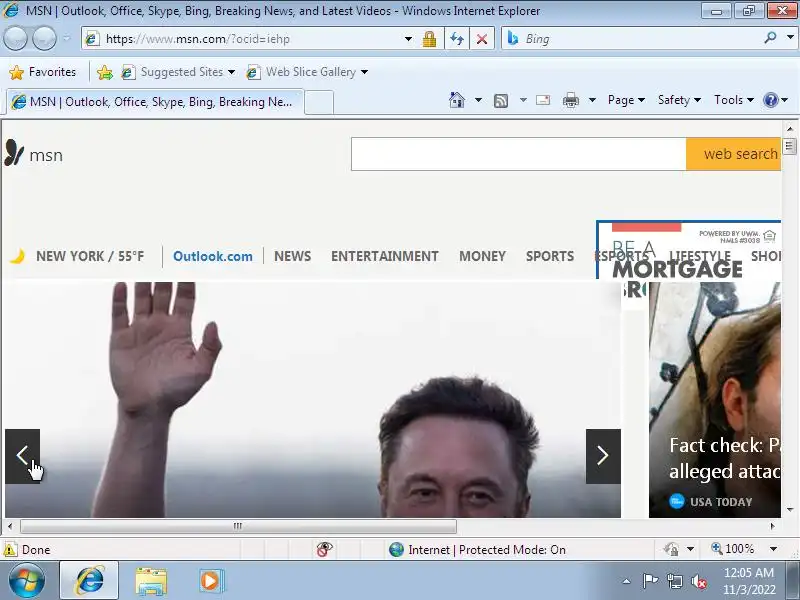The width and height of the screenshot is (800, 600).
Task: Click the Back navigation button
Action: [x=15, y=38]
